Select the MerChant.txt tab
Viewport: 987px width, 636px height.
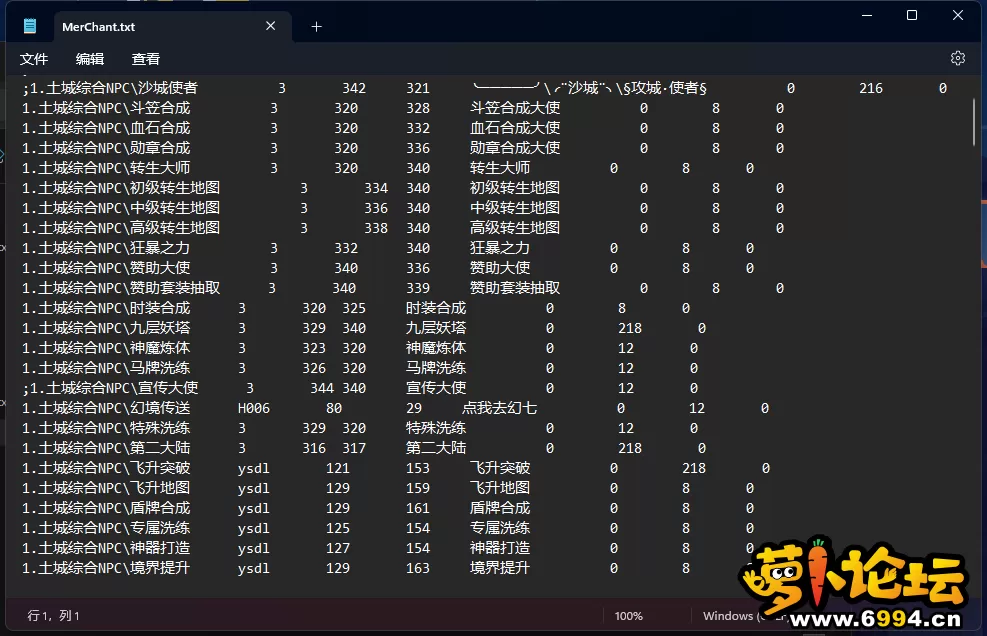click(x=172, y=27)
